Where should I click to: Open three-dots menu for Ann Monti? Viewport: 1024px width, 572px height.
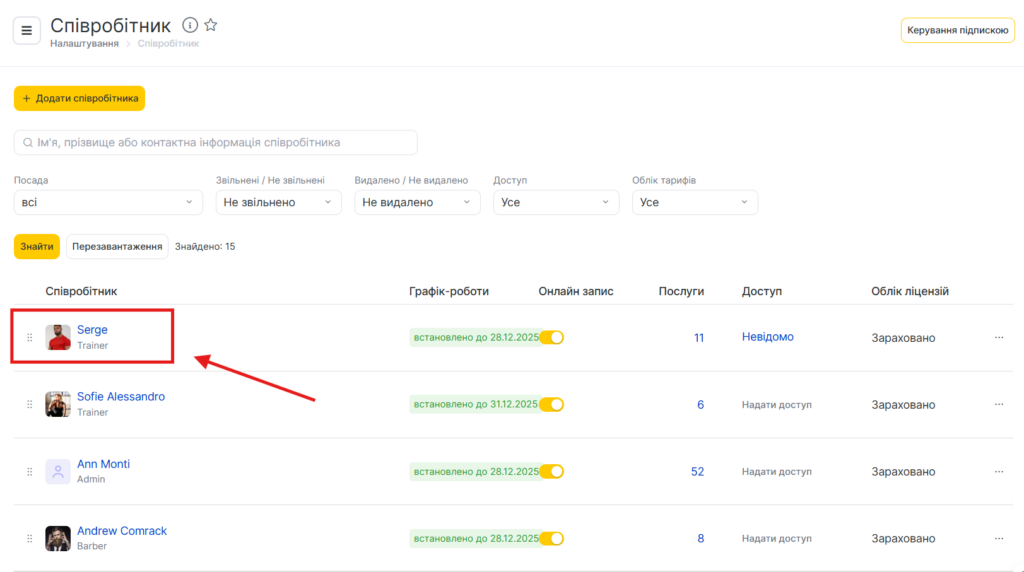point(998,471)
